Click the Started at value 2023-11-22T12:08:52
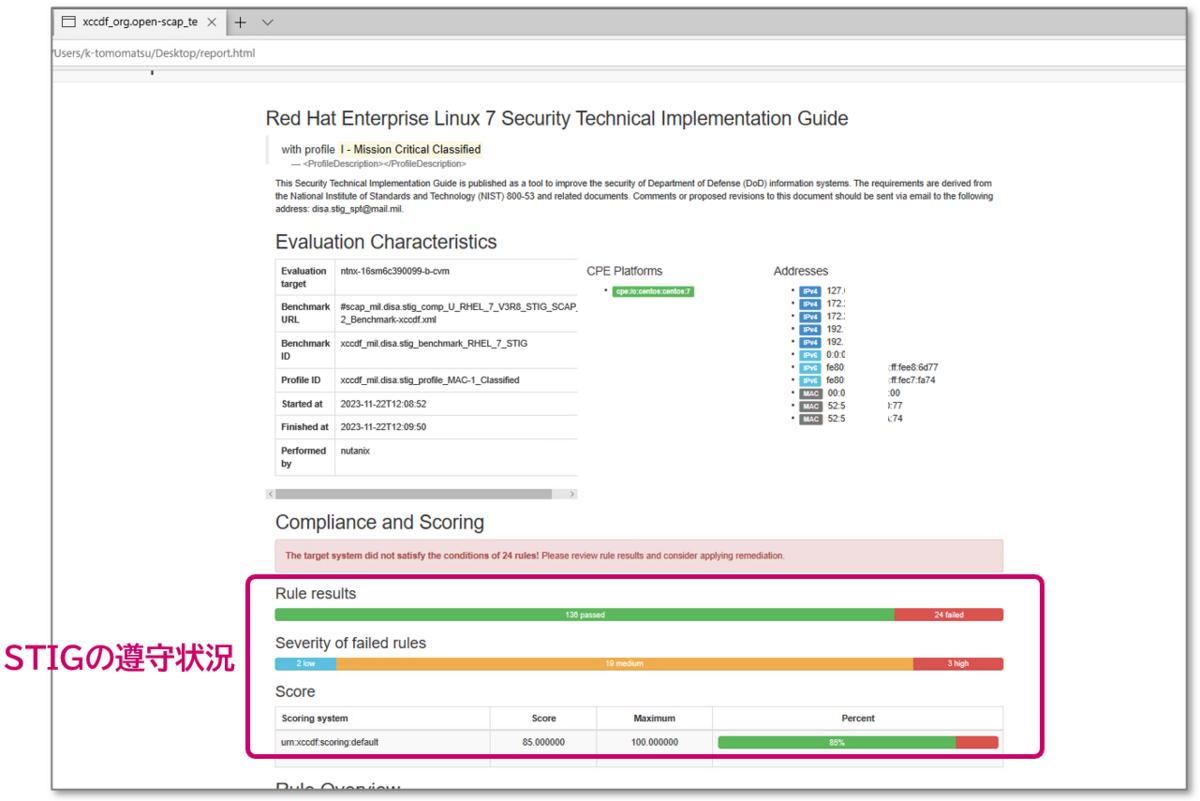Screen dimensions: 1200x801 384,404
